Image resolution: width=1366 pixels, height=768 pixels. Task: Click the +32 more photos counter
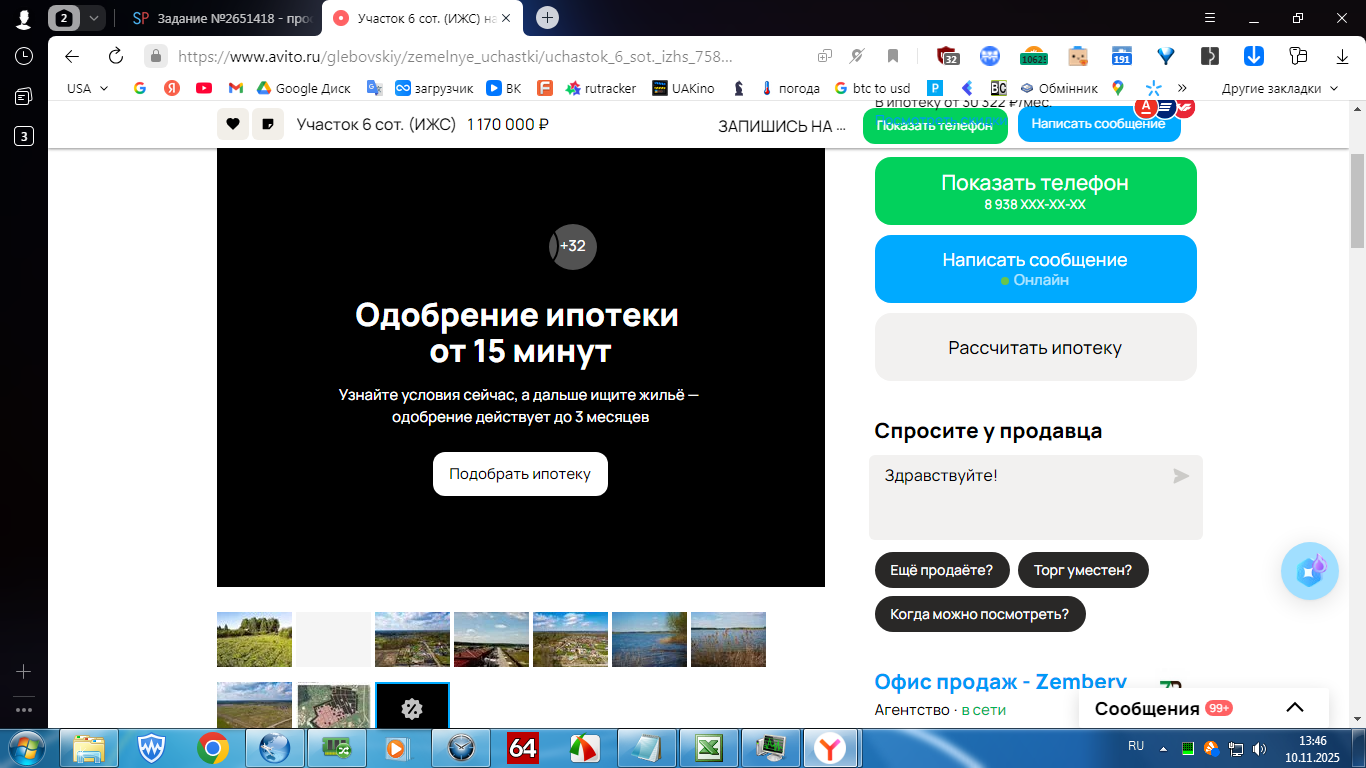(x=573, y=246)
